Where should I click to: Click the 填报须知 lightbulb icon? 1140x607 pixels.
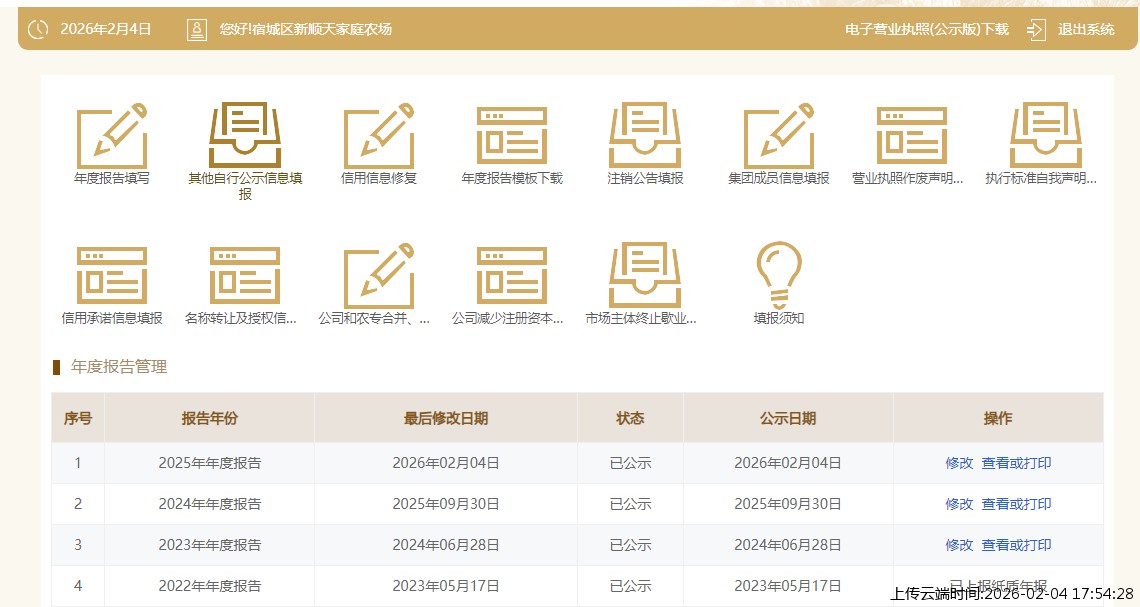pyautogui.click(x=778, y=275)
